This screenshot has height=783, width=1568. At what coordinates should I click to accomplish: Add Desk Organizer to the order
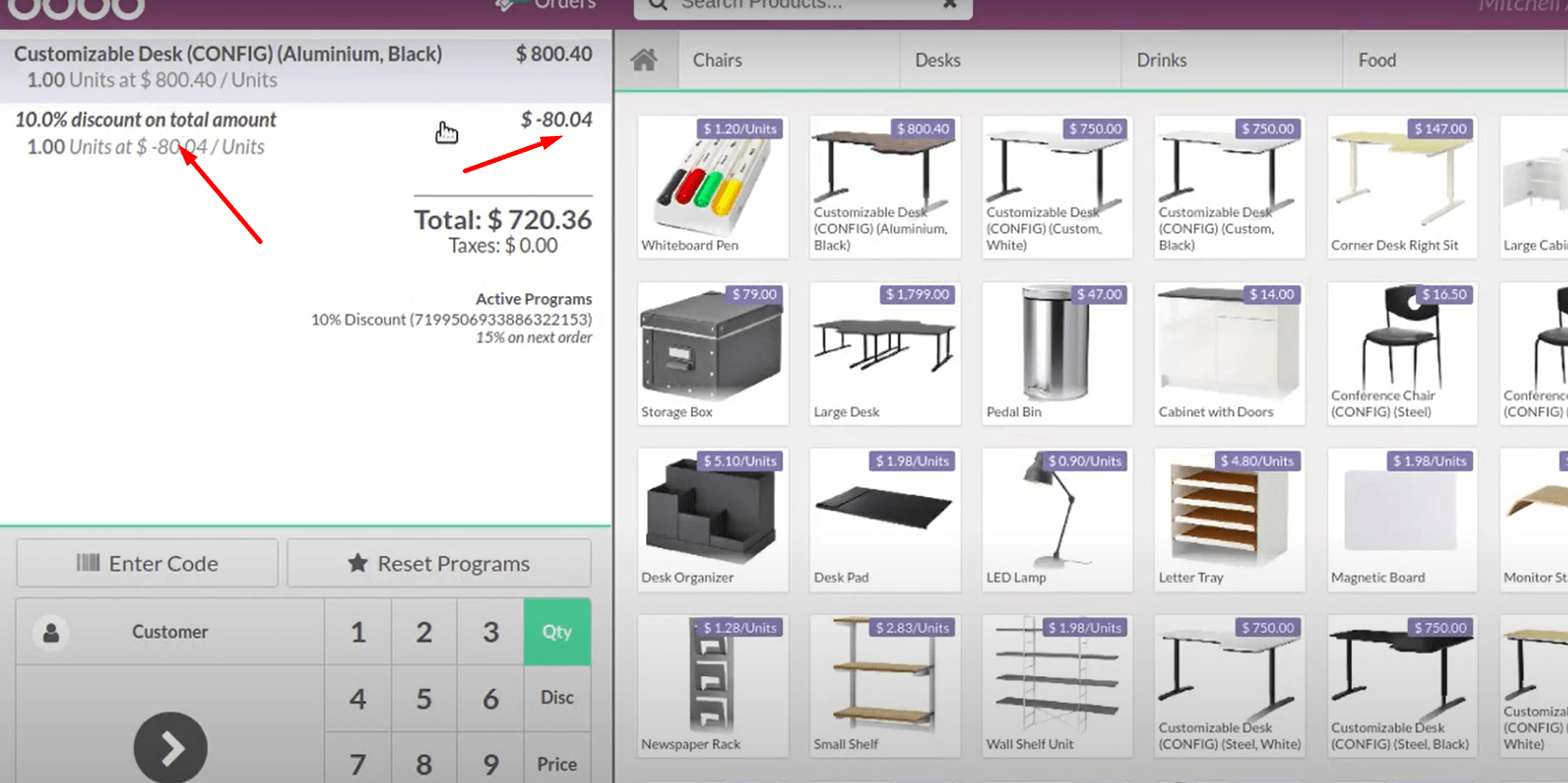tap(712, 520)
